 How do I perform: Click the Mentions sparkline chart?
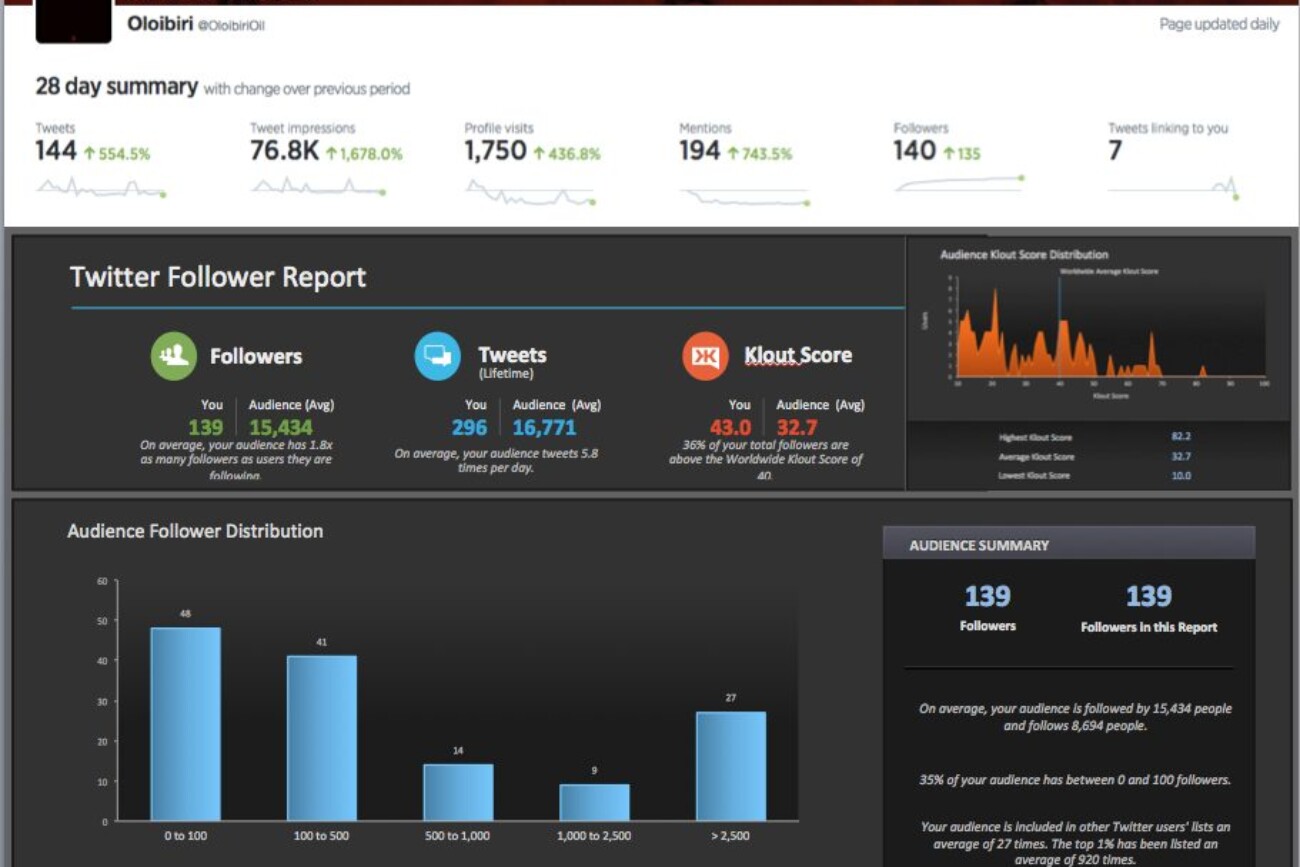pyautogui.click(x=744, y=196)
